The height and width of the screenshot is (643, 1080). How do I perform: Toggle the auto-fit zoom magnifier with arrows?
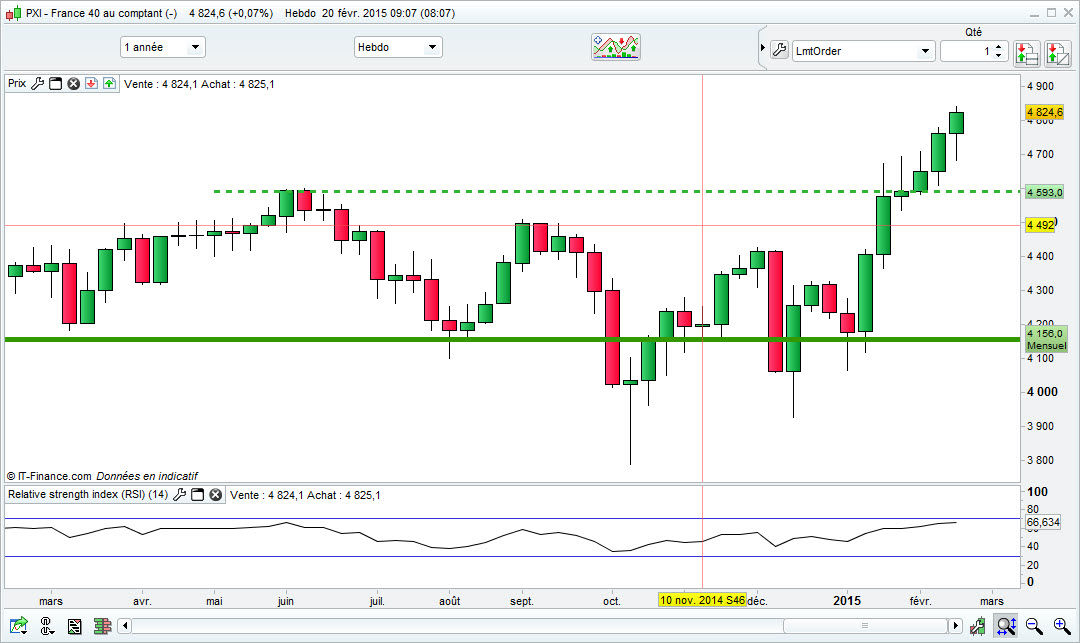(1006, 626)
